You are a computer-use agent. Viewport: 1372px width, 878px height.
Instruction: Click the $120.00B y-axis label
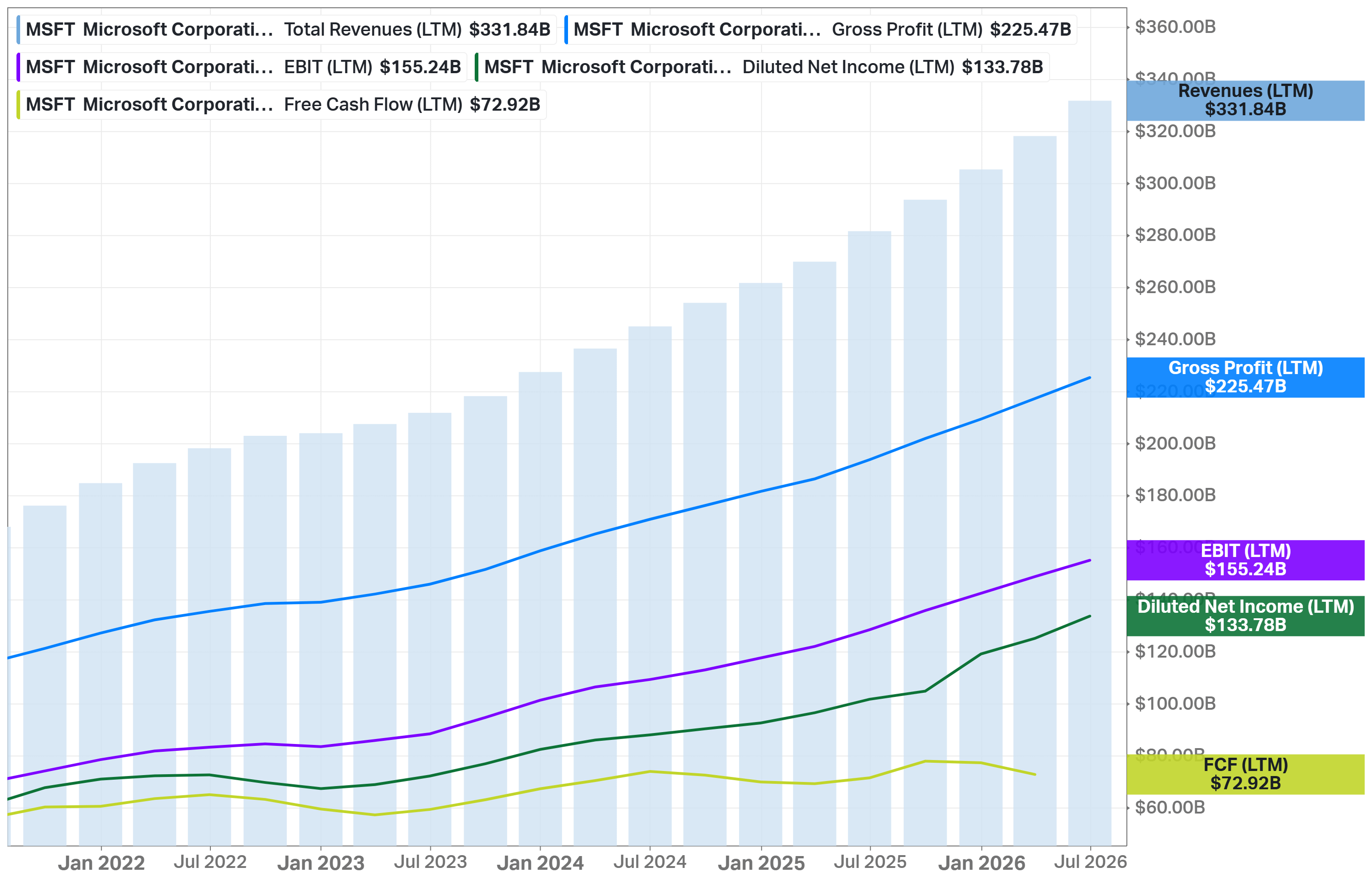1175,651
